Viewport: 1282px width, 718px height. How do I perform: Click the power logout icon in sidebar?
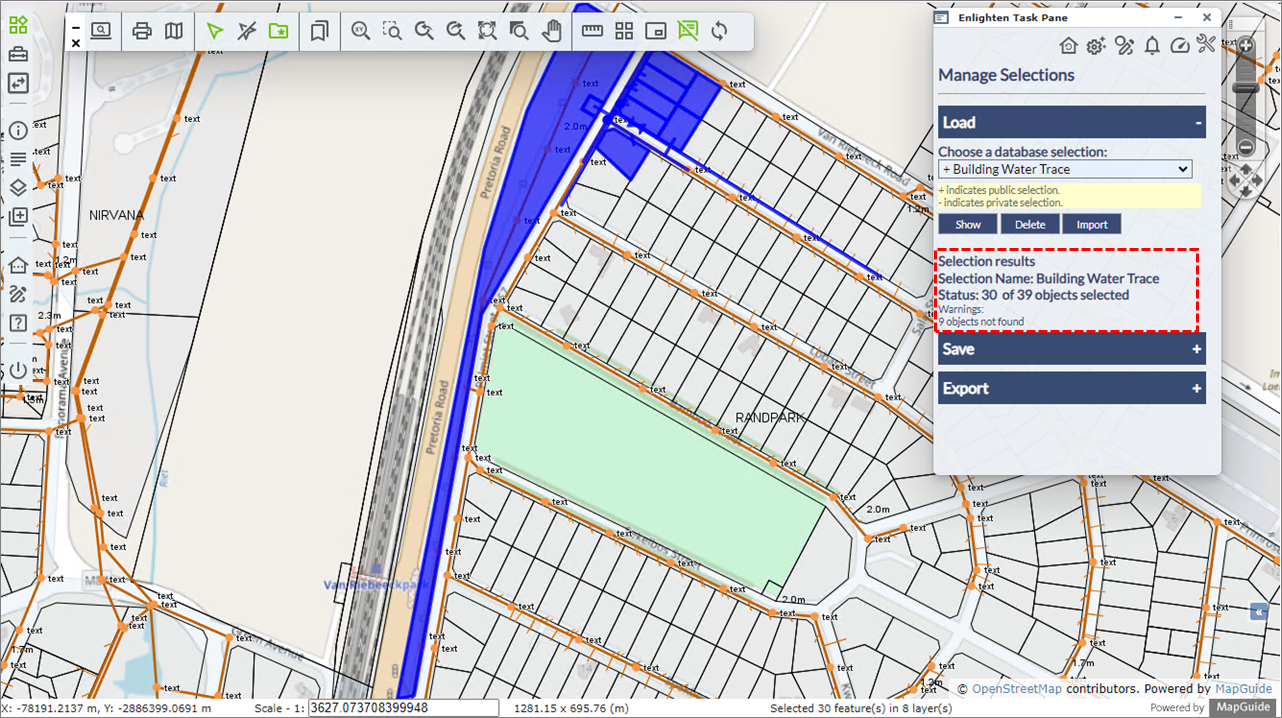18,369
